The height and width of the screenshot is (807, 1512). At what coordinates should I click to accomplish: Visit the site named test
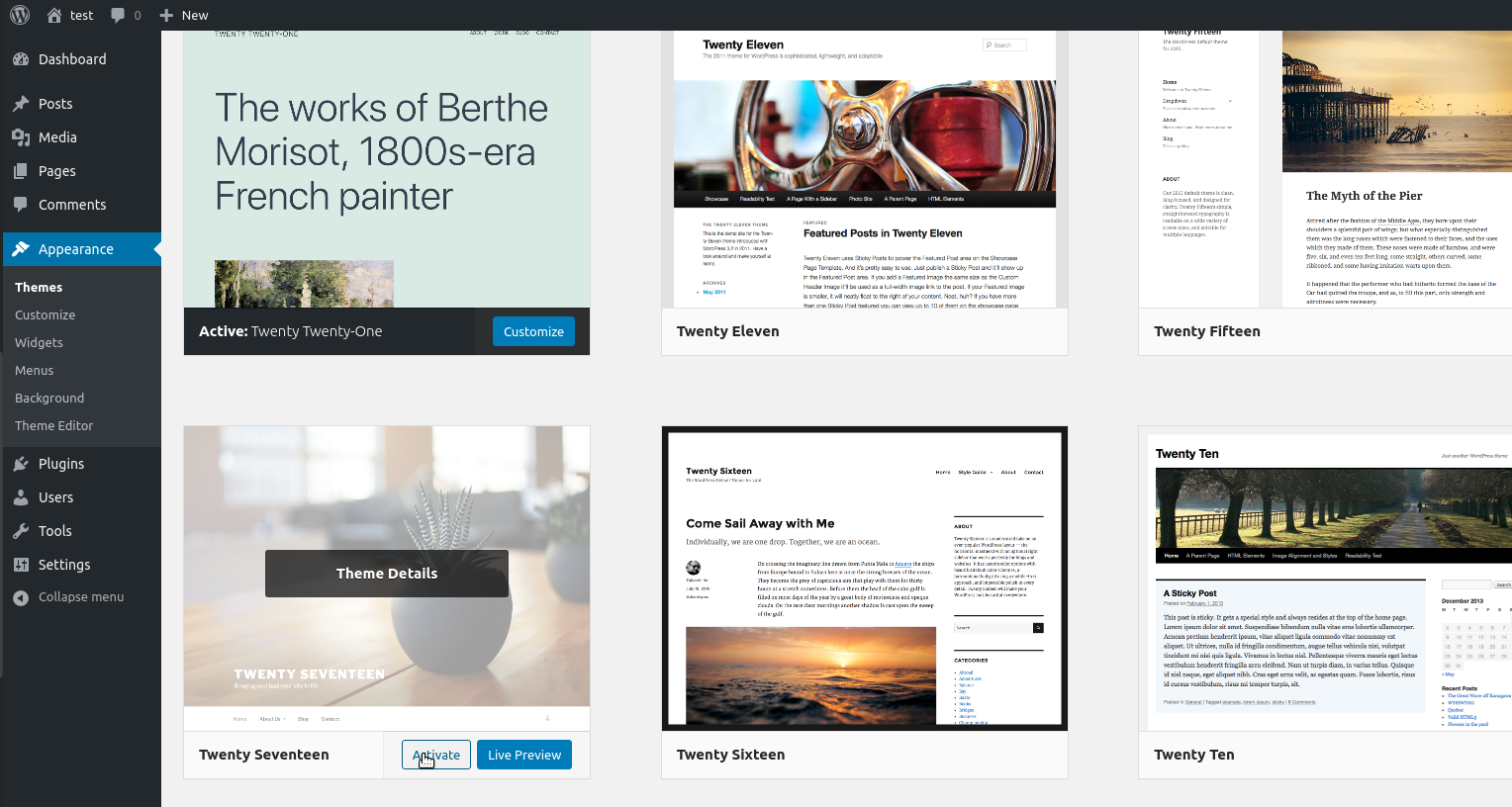click(x=82, y=15)
